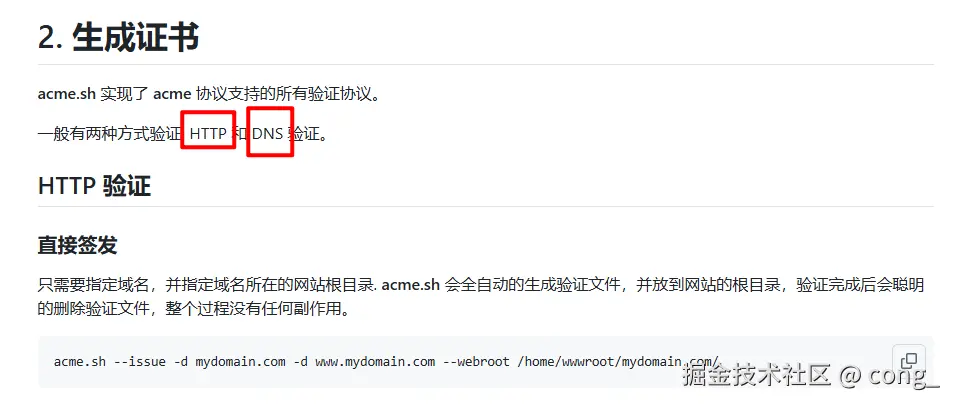
Task: Copy the acme.sh command using copy icon
Action: click(x=908, y=359)
